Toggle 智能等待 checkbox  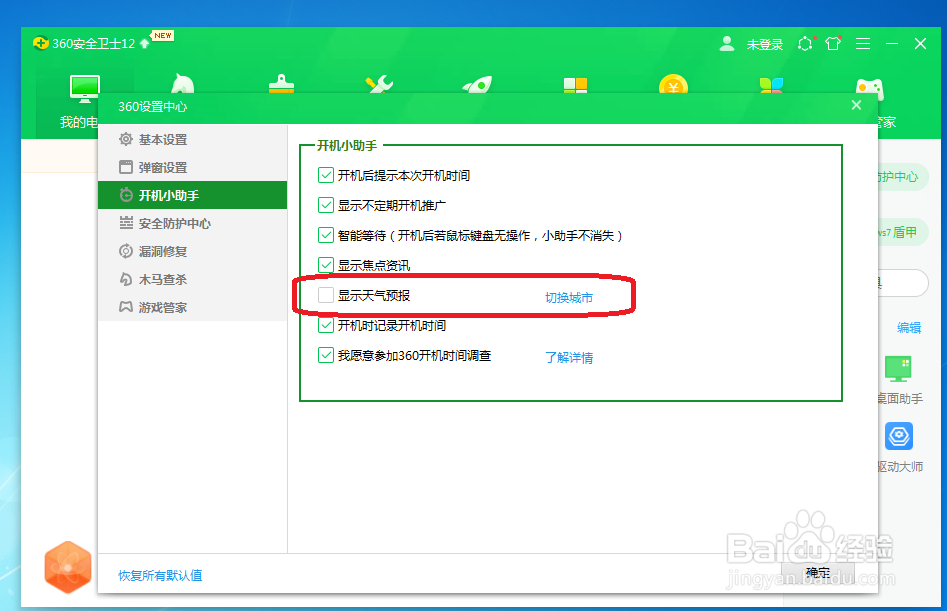pyautogui.click(x=326, y=235)
